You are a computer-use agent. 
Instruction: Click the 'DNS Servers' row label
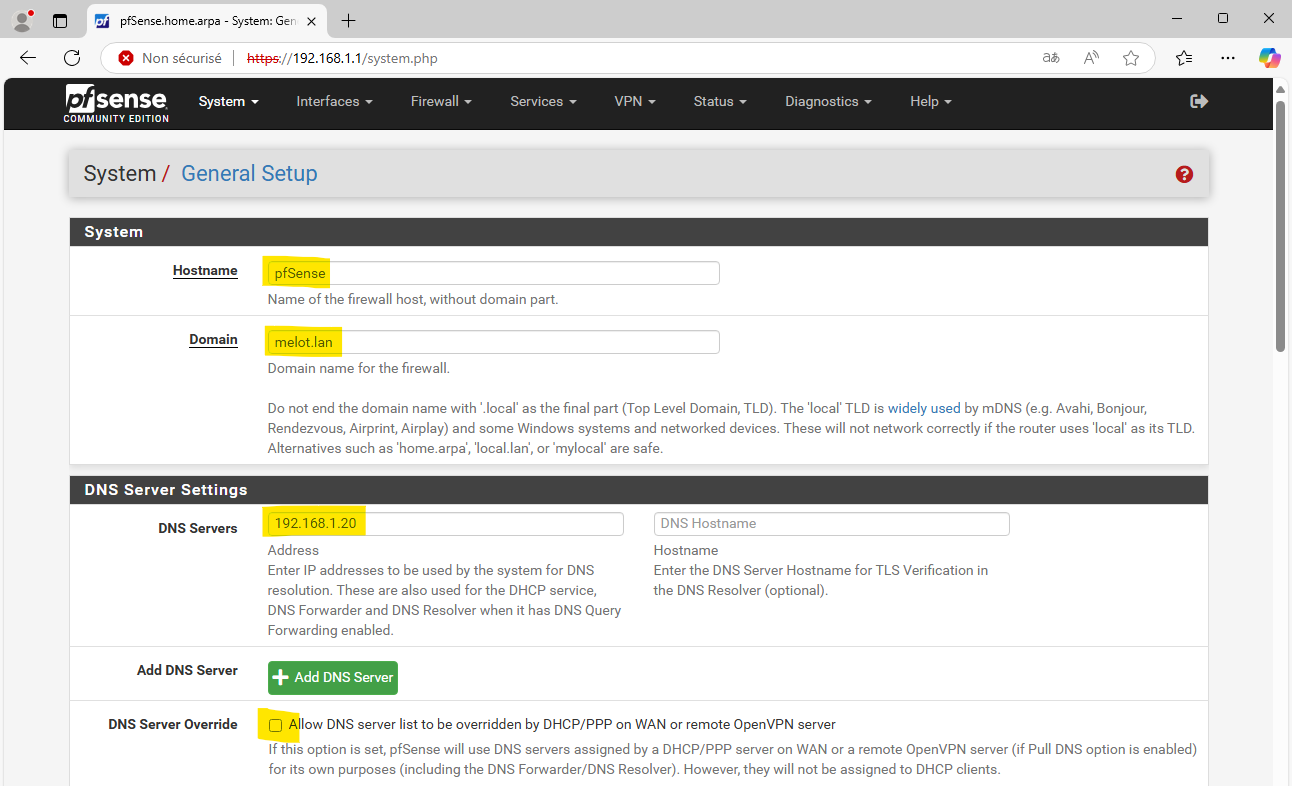198,528
